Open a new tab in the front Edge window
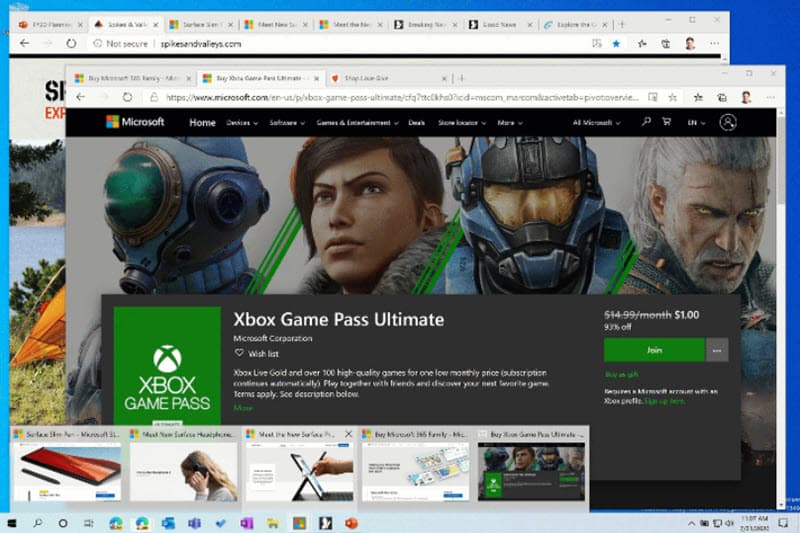The width and height of the screenshot is (800, 533). point(461,78)
